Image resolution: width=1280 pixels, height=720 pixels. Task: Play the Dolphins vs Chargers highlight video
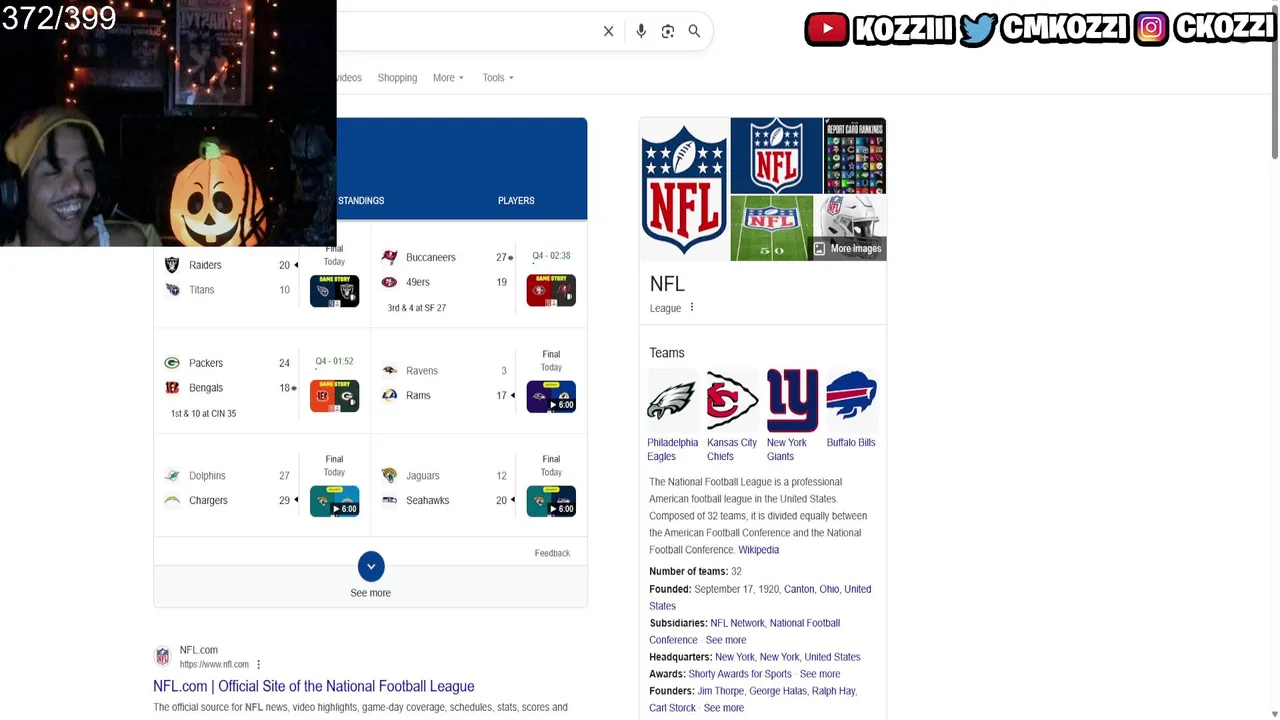coord(334,501)
